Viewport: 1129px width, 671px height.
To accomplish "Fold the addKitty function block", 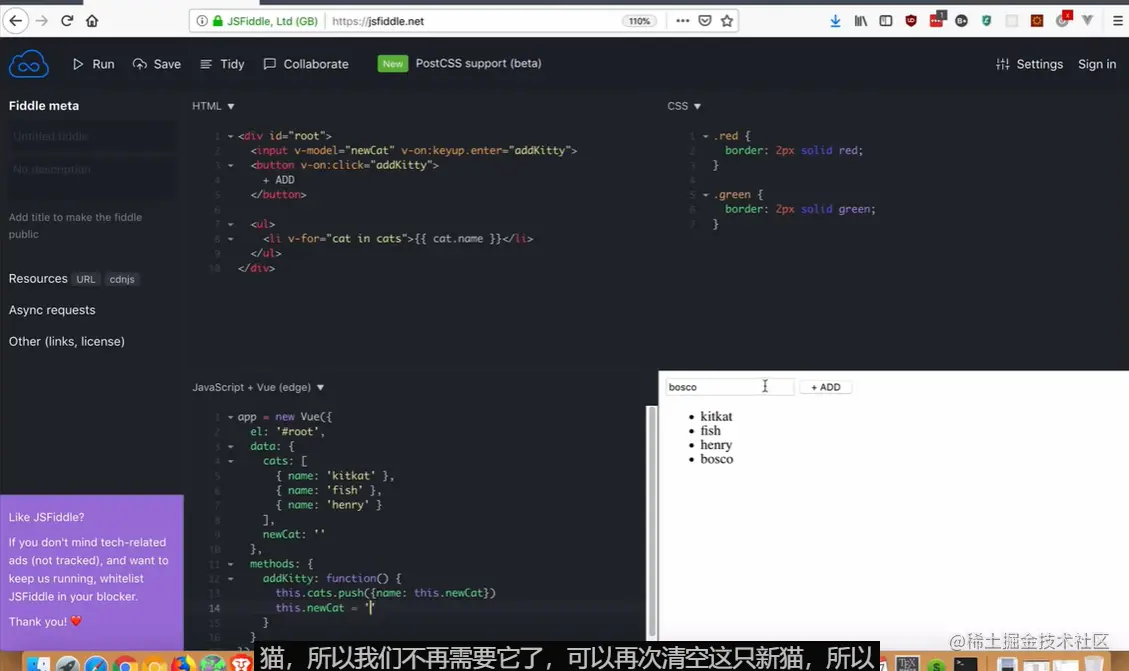I will coord(230,578).
